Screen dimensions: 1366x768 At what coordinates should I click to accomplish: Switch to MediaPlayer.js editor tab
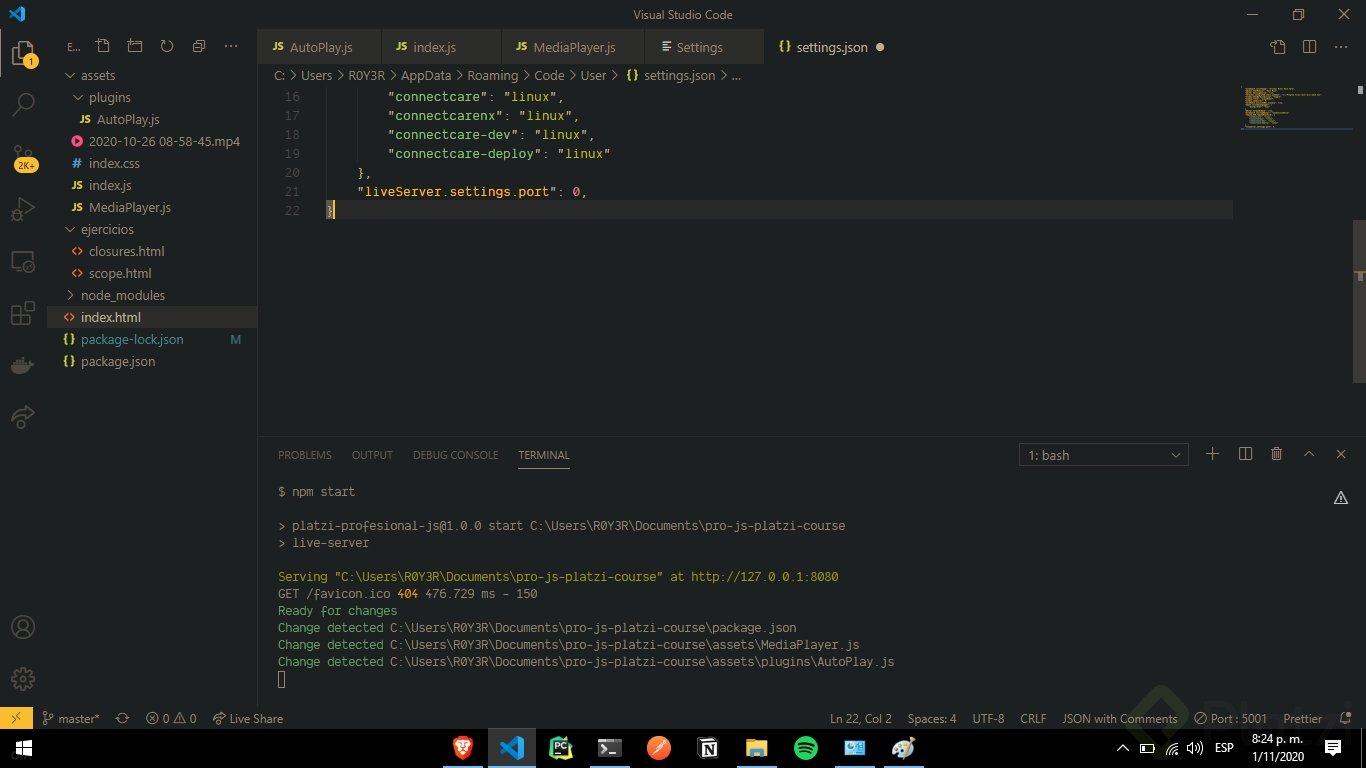[573, 47]
